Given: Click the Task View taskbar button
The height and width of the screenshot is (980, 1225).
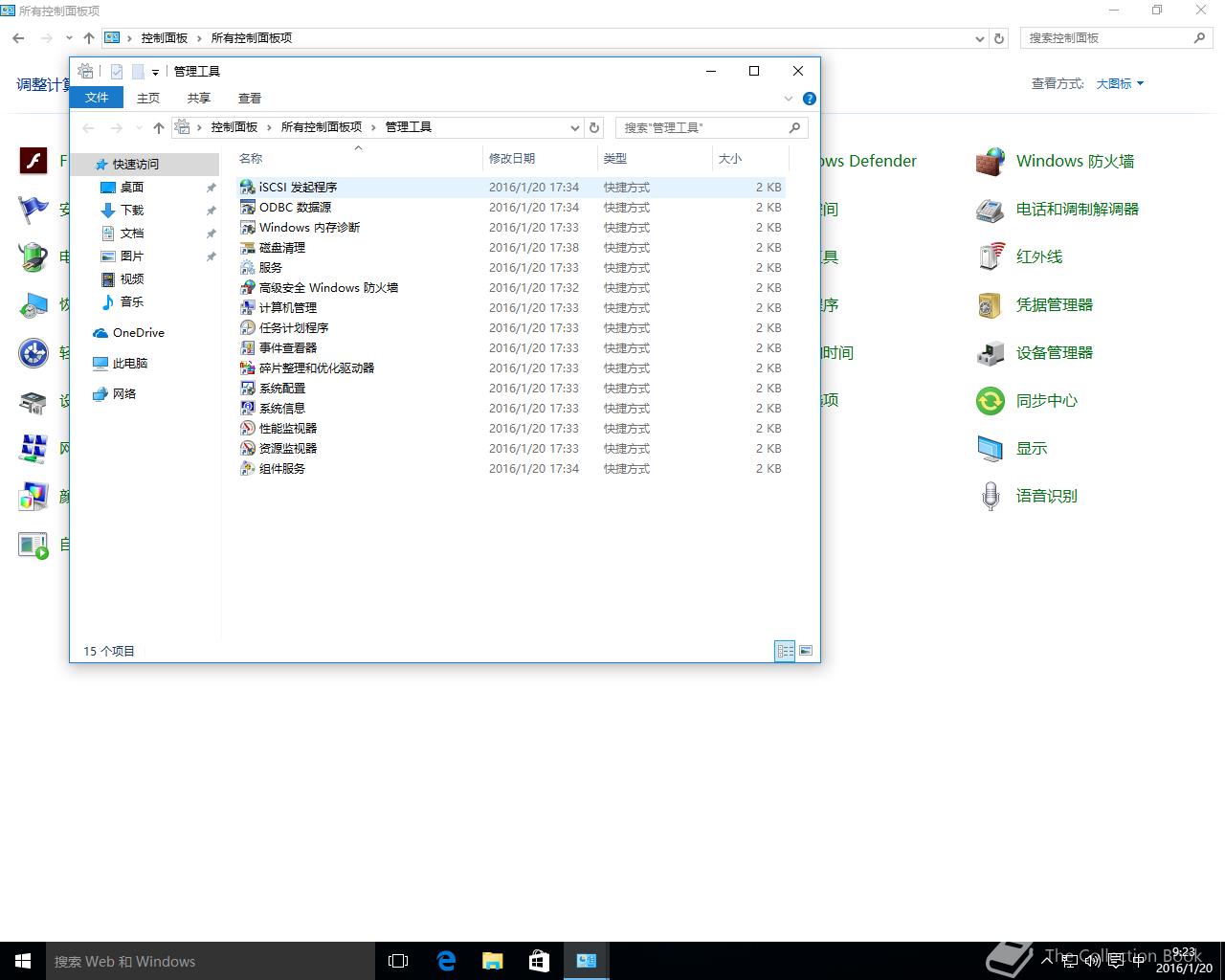Looking at the screenshot, I should 398,961.
